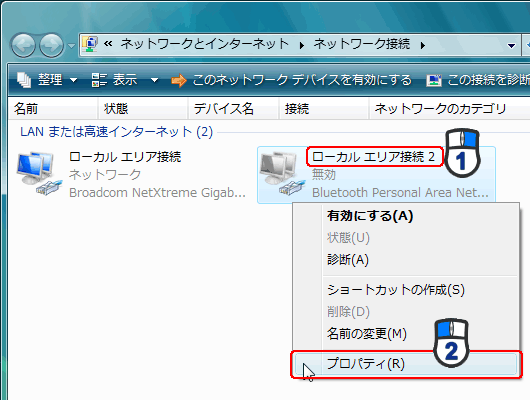
Task: Click このネットワーク デバイスを有効にする toolbar button
Action: (x=292, y=80)
